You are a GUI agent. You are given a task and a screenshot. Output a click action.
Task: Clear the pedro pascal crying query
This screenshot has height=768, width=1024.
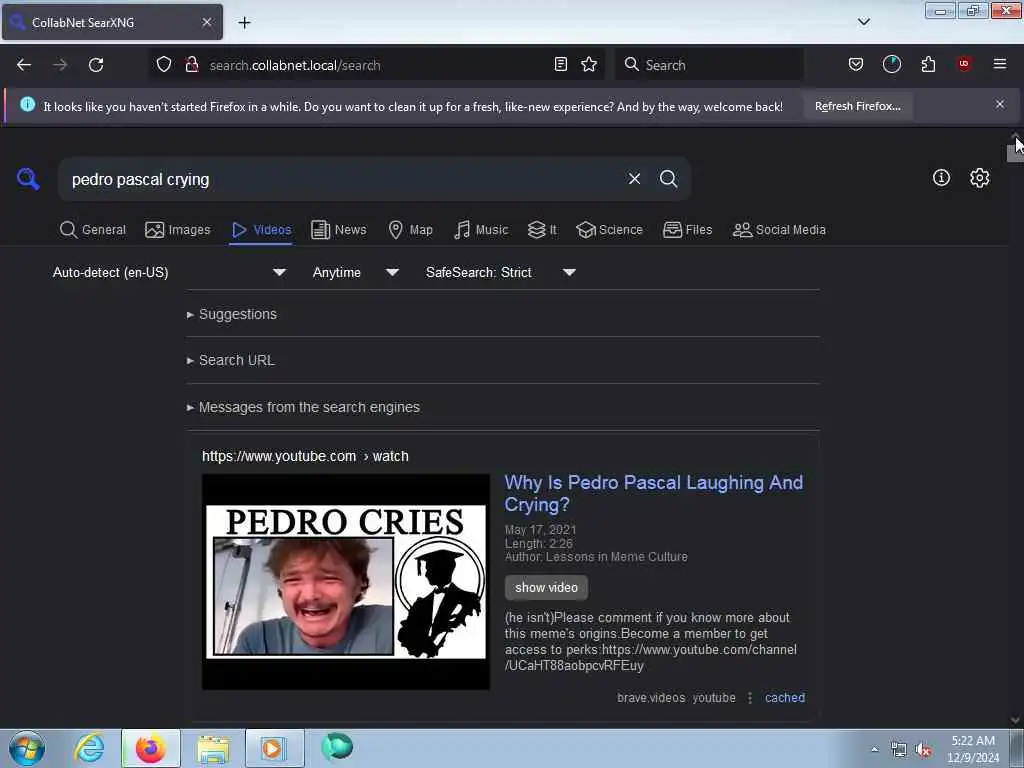coord(634,178)
